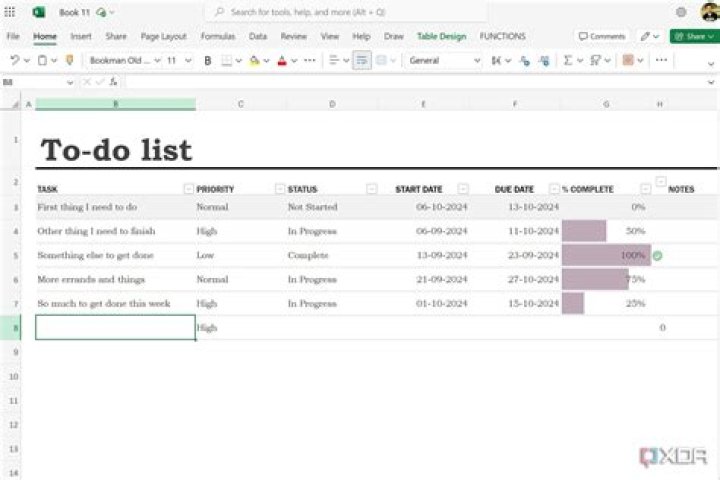This screenshot has width=720, height=480.
Task: Switch to the Review tab
Action: [293, 36]
